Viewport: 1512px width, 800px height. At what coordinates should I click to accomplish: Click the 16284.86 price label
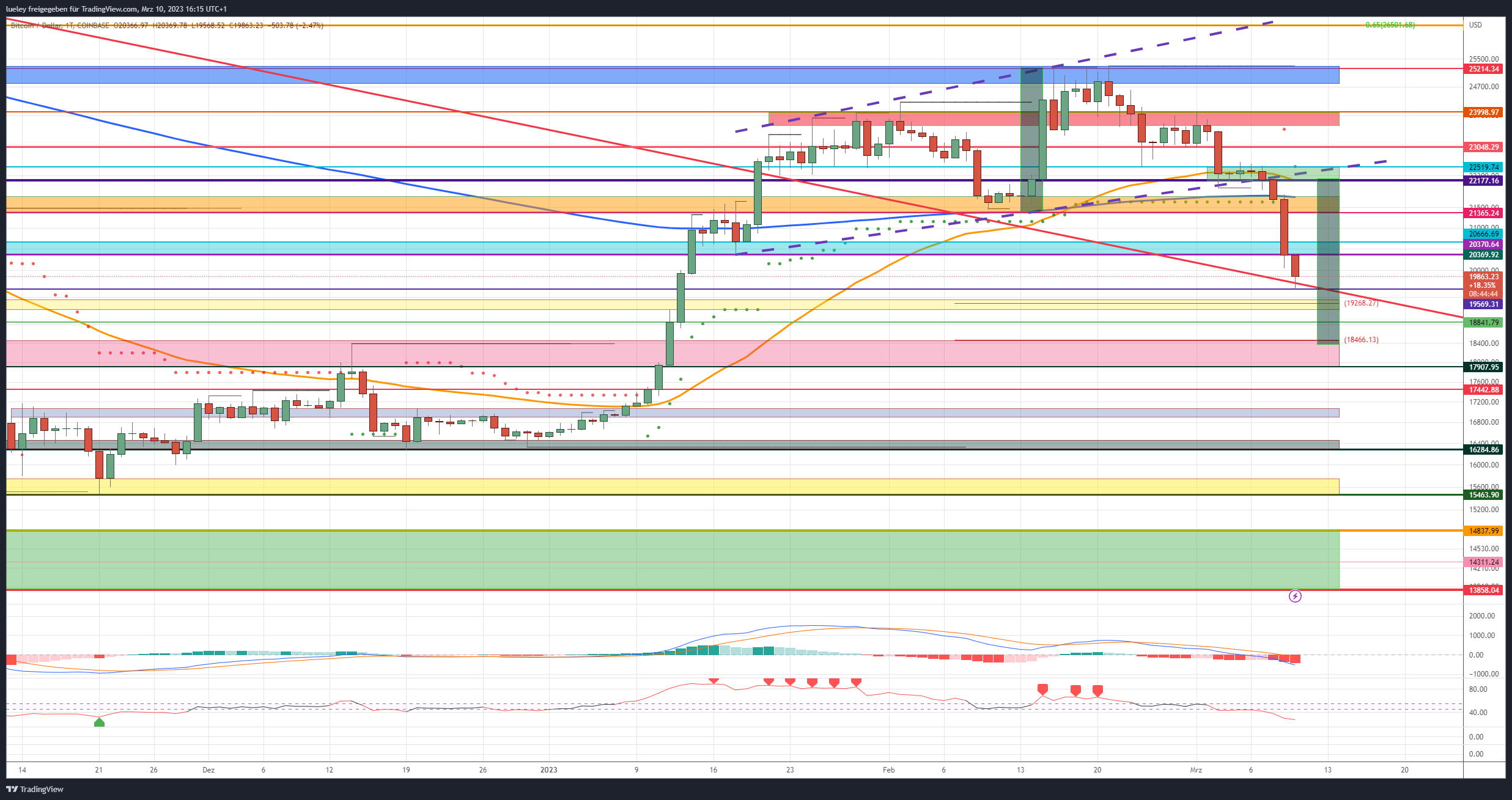[x=1484, y=450]
